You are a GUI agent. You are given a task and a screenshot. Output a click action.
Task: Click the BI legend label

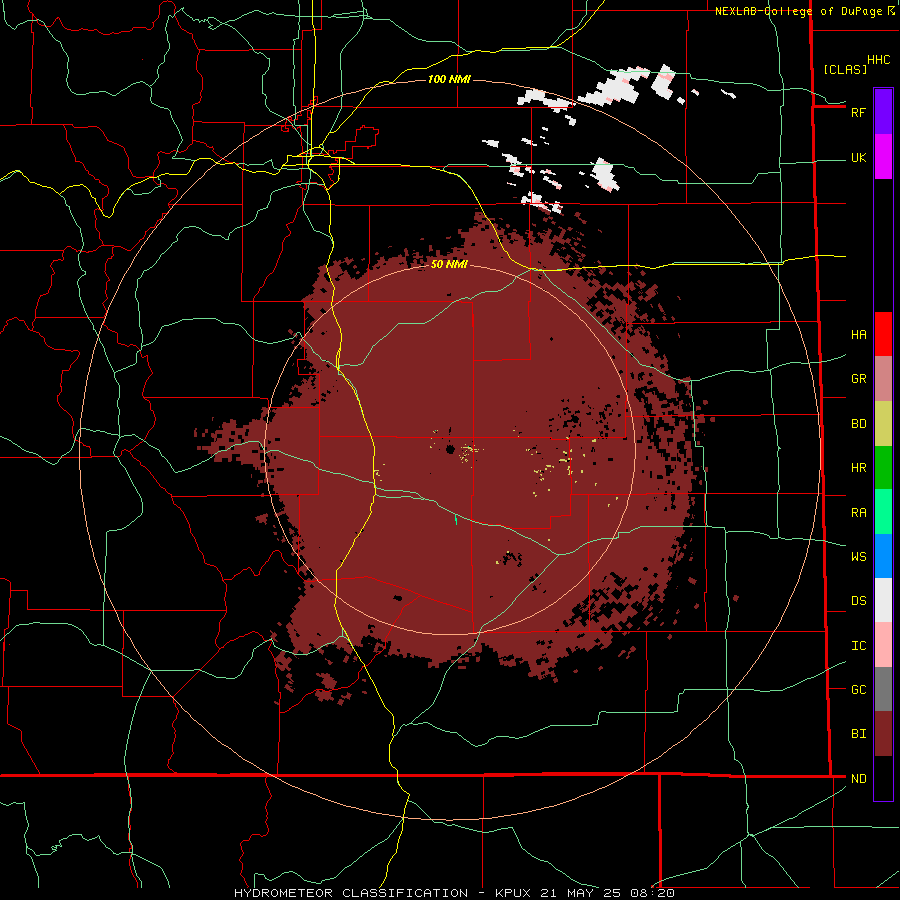pyautogui.click(x=858, y=734)
